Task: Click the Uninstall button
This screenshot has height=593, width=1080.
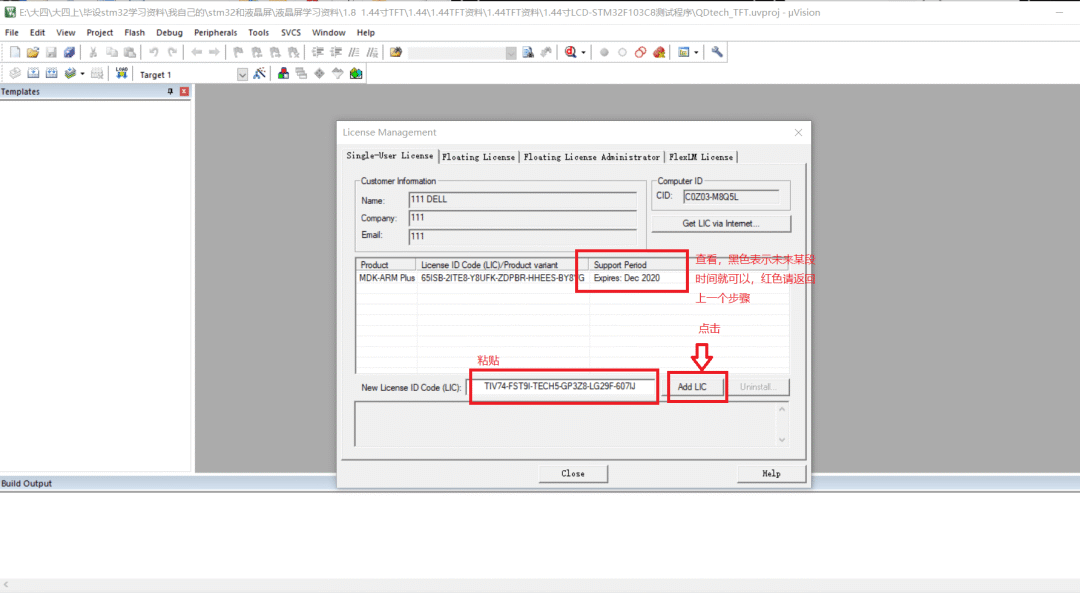Action: point(758,387)
